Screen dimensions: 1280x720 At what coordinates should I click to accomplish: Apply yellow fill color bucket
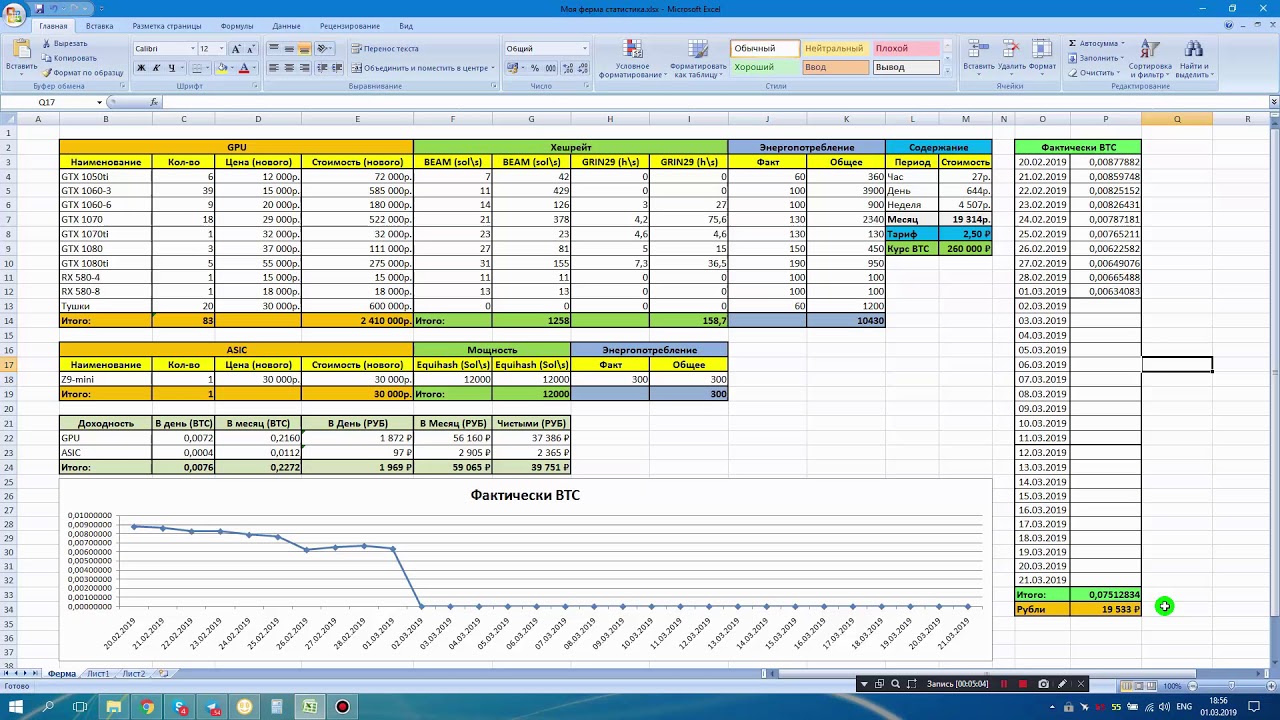click(222, 68)
